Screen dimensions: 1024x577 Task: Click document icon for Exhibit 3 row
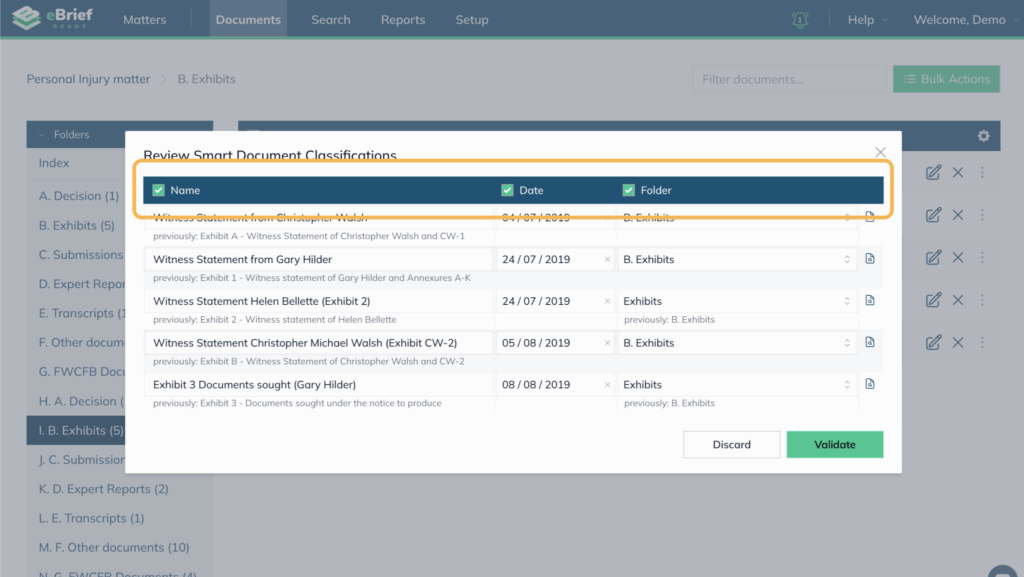870,384
